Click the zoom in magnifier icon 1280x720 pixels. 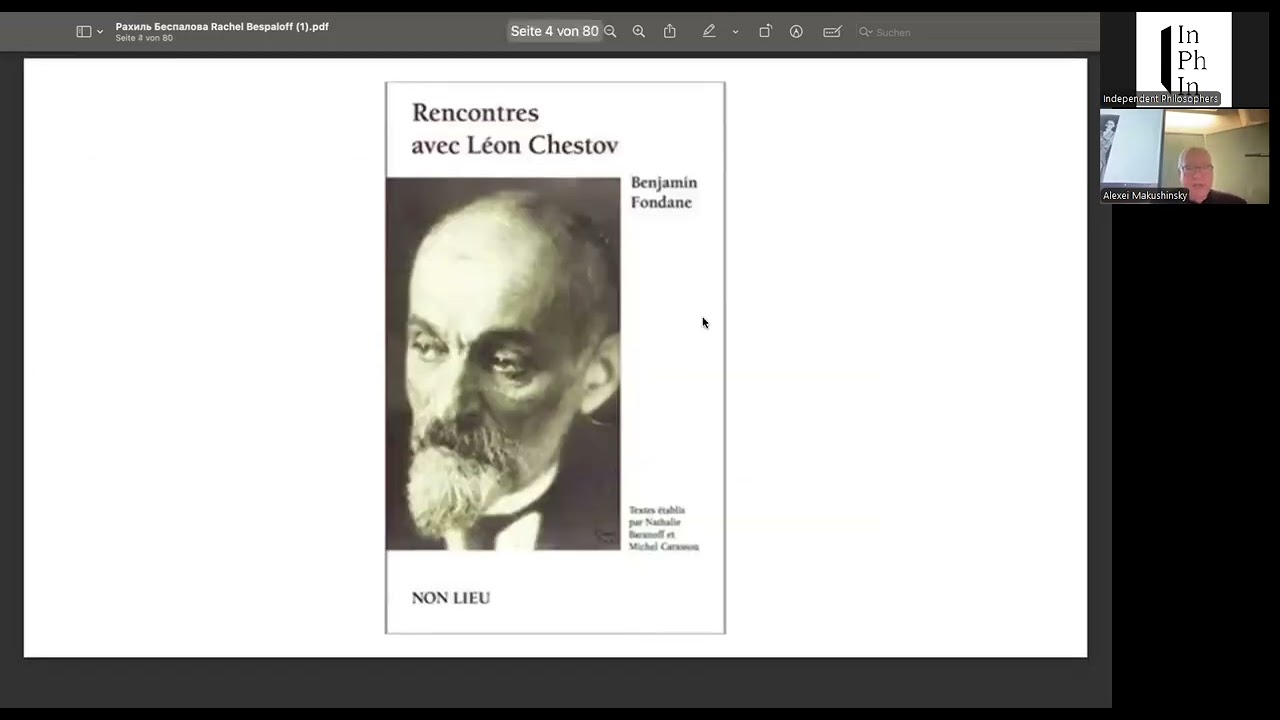(639, 32)
